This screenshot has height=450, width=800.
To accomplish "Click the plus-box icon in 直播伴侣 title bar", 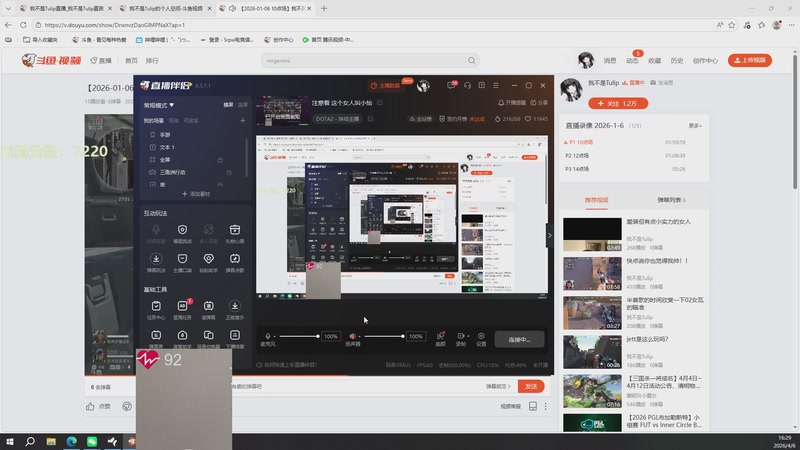I will pyautogui.click(x=482, y=86).
